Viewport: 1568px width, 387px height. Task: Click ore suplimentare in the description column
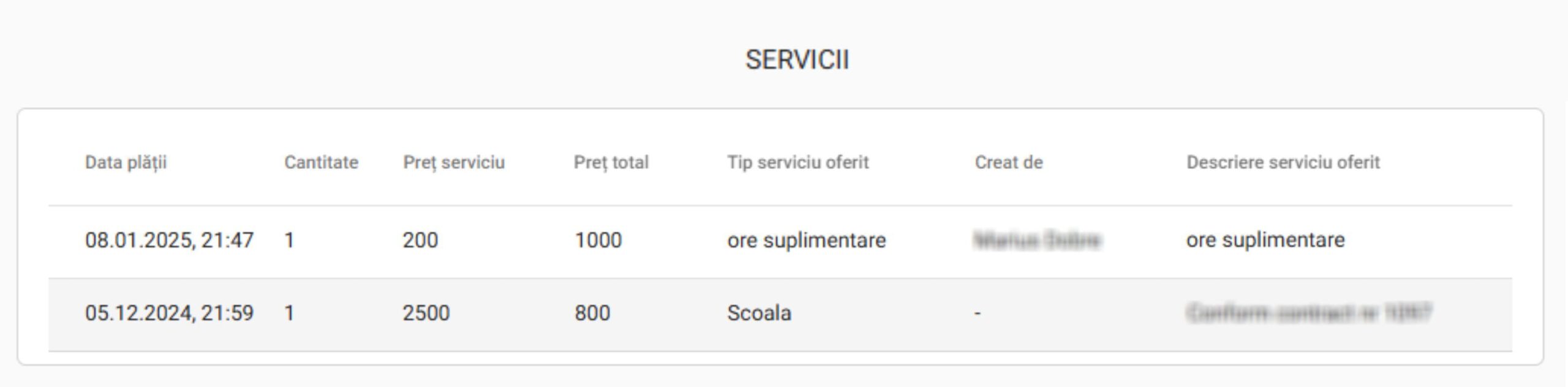[x=1265, y=241]
